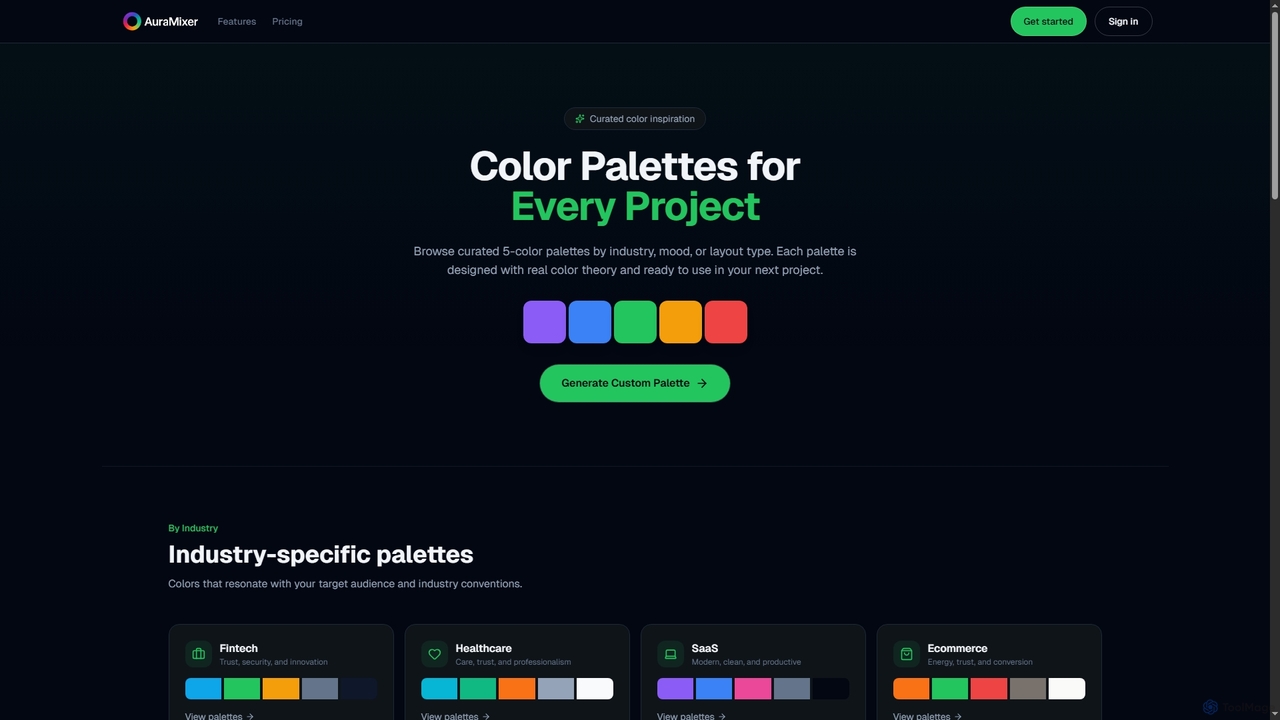Pick the light gray swatch in Healthcare card

pos(556,688)
